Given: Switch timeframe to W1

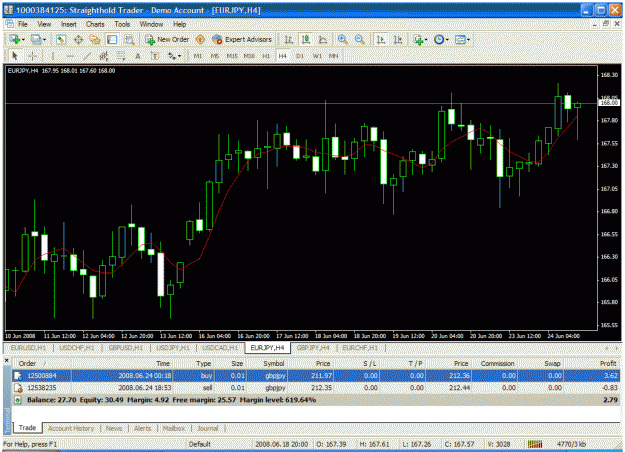Looking at the screenshot, I should pos(317,56).
